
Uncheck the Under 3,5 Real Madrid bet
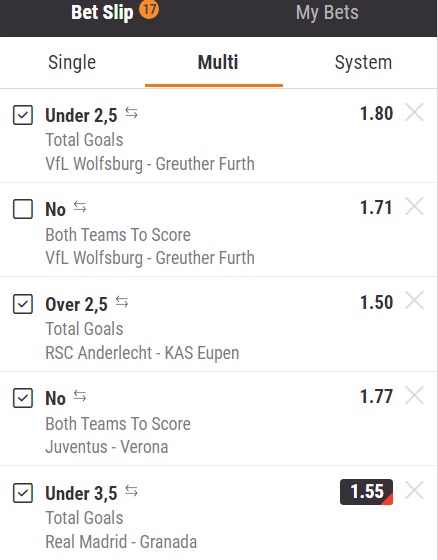(x=23, y=493)
